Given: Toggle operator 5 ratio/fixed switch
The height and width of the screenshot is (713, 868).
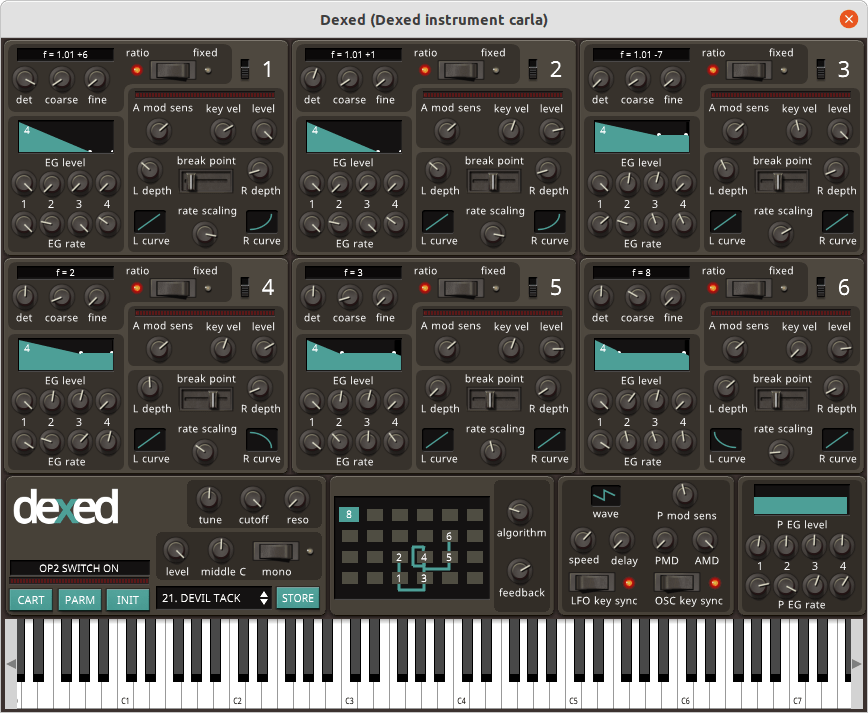Looking at the screenshot, I should [x=461, y=288].
